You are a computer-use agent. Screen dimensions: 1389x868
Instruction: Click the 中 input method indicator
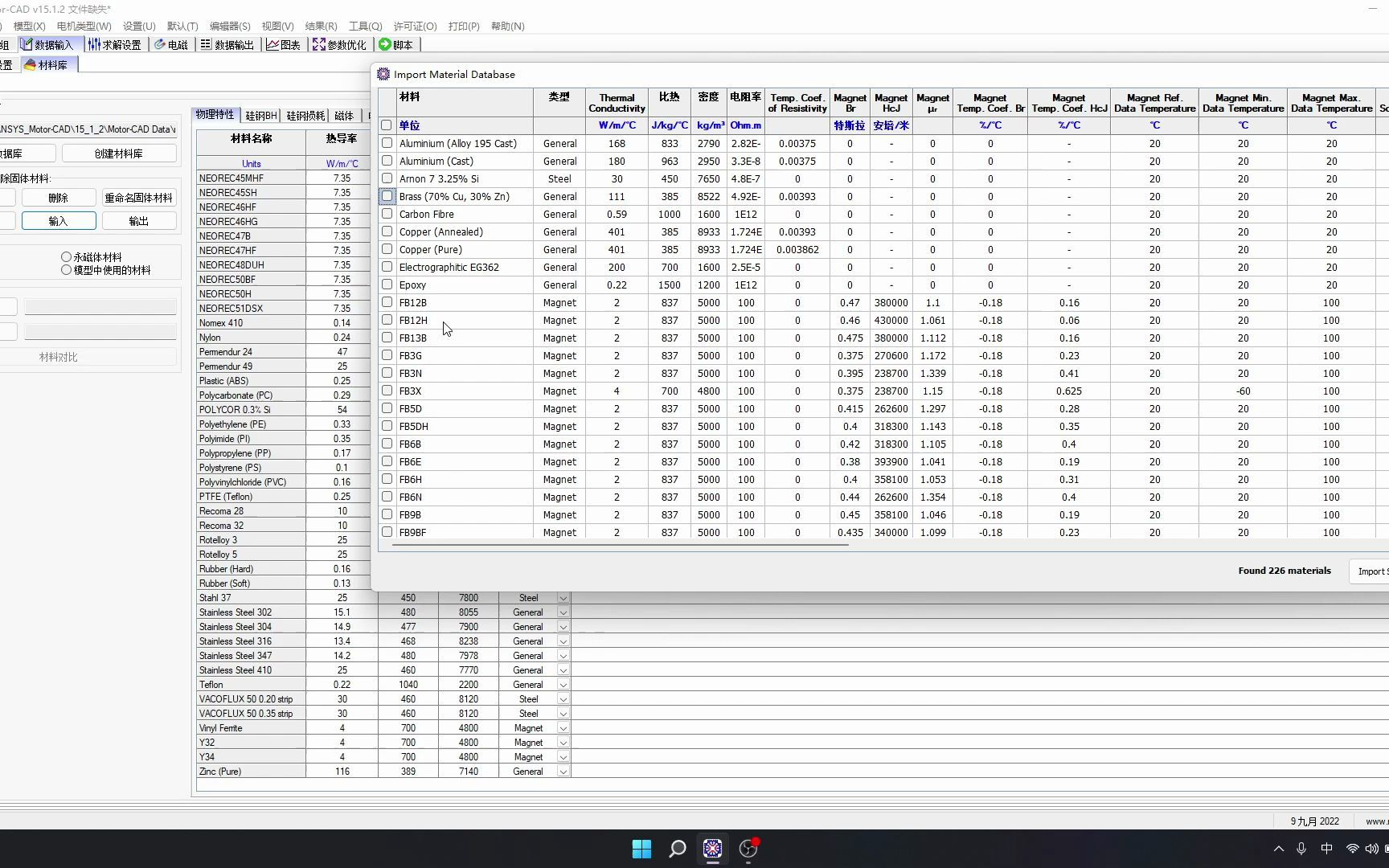pyautogui.click(x=1327, y=849)
